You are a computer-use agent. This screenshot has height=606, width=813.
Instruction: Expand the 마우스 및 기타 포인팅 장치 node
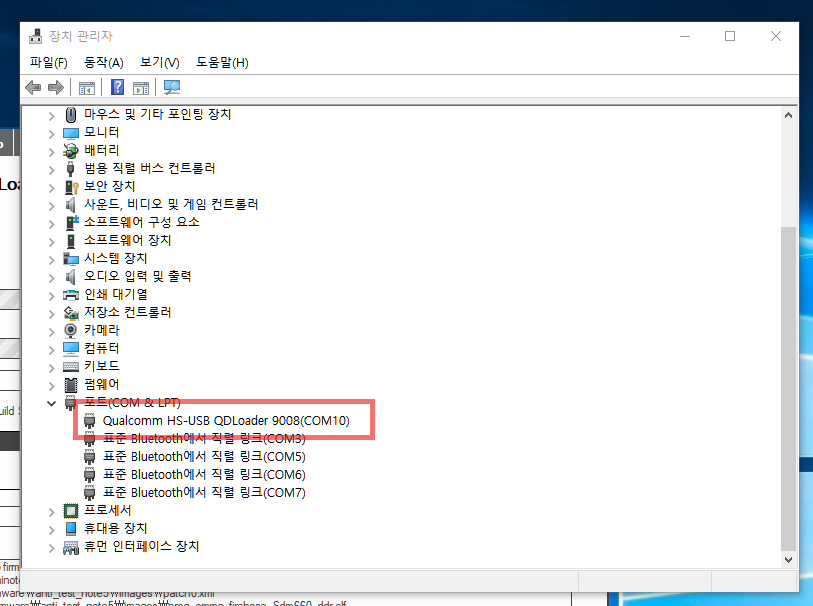point(51,116)
